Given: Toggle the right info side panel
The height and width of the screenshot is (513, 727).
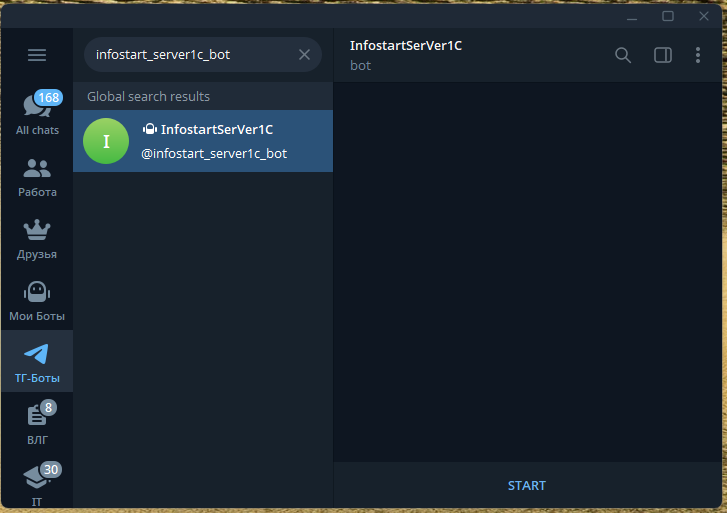Looking at the screenshot, I should [663, 55].
